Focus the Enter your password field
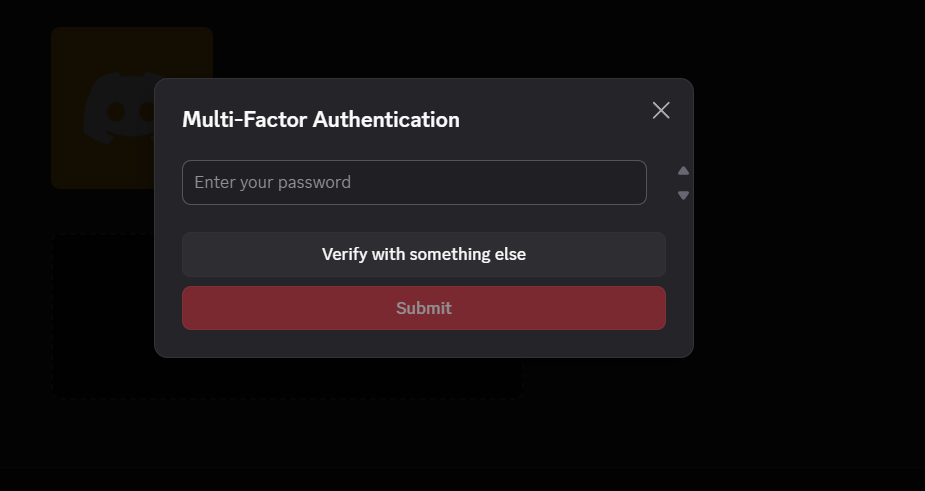The width and height of the screenshot is (925, 491). coord(414,182)
